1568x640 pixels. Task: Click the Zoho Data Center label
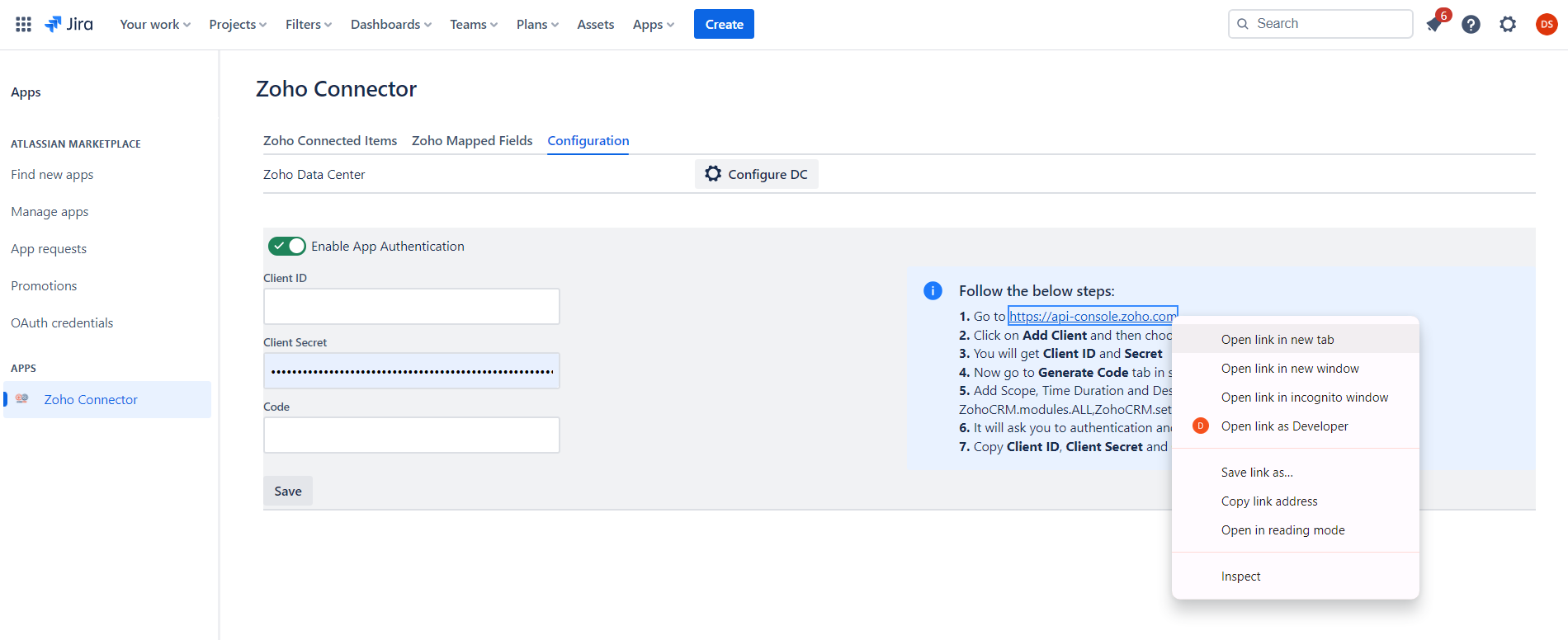point(314,174)
